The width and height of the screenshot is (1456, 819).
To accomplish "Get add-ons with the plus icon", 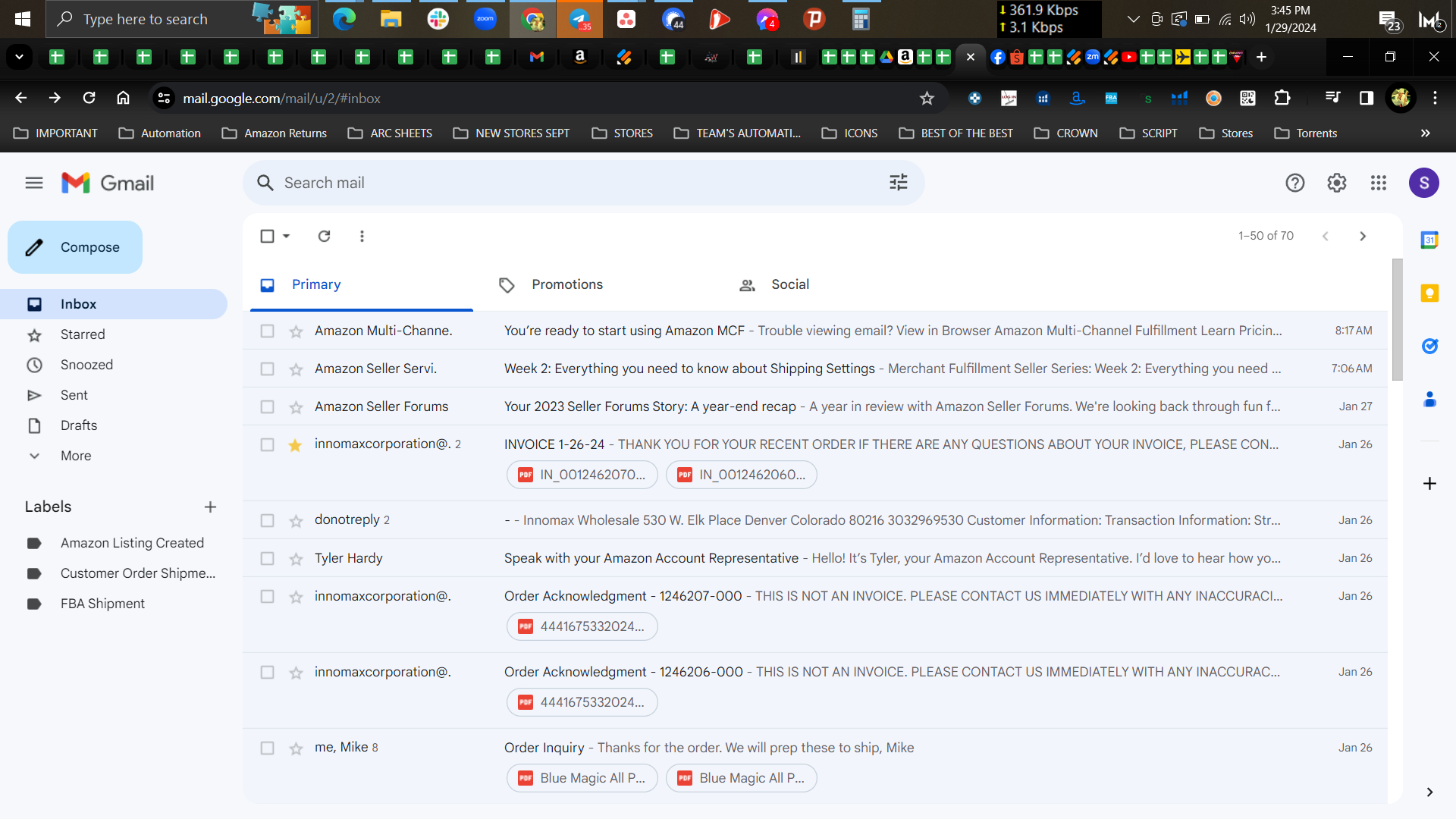I will [1429, 483].
